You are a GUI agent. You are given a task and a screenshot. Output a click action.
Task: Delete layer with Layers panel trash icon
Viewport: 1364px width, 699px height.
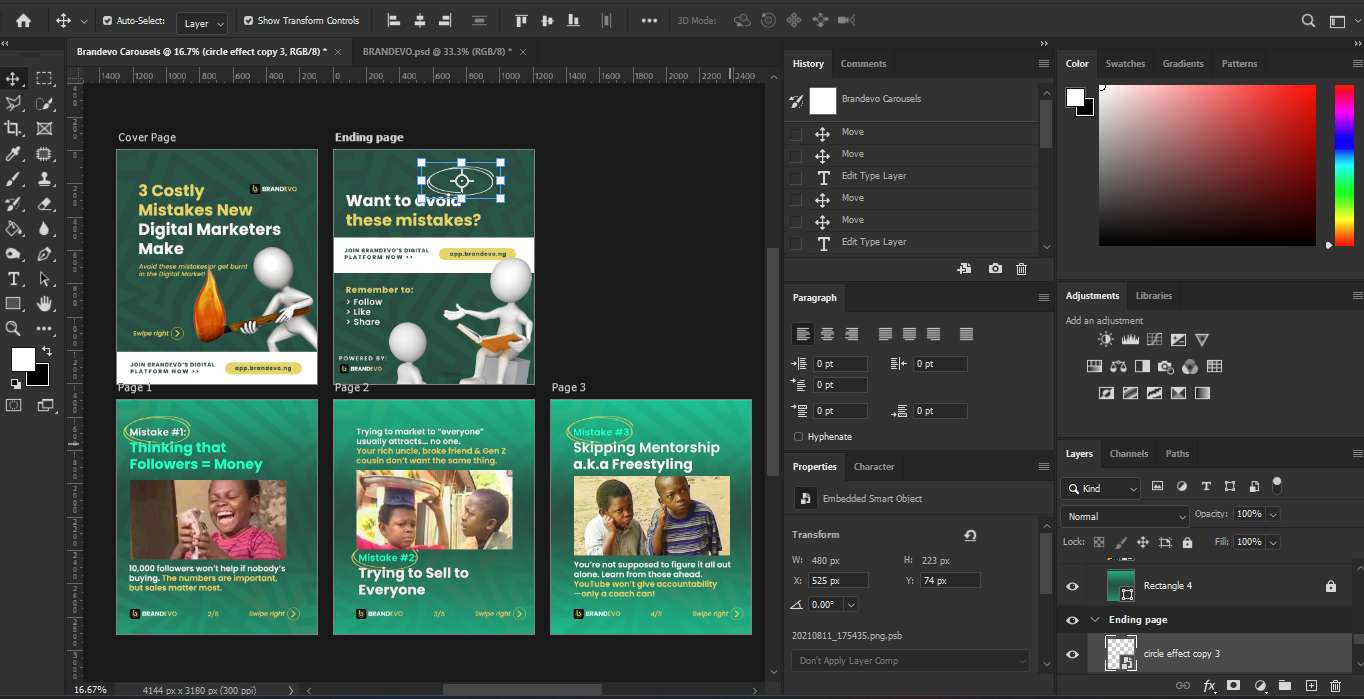(1337, 686)
